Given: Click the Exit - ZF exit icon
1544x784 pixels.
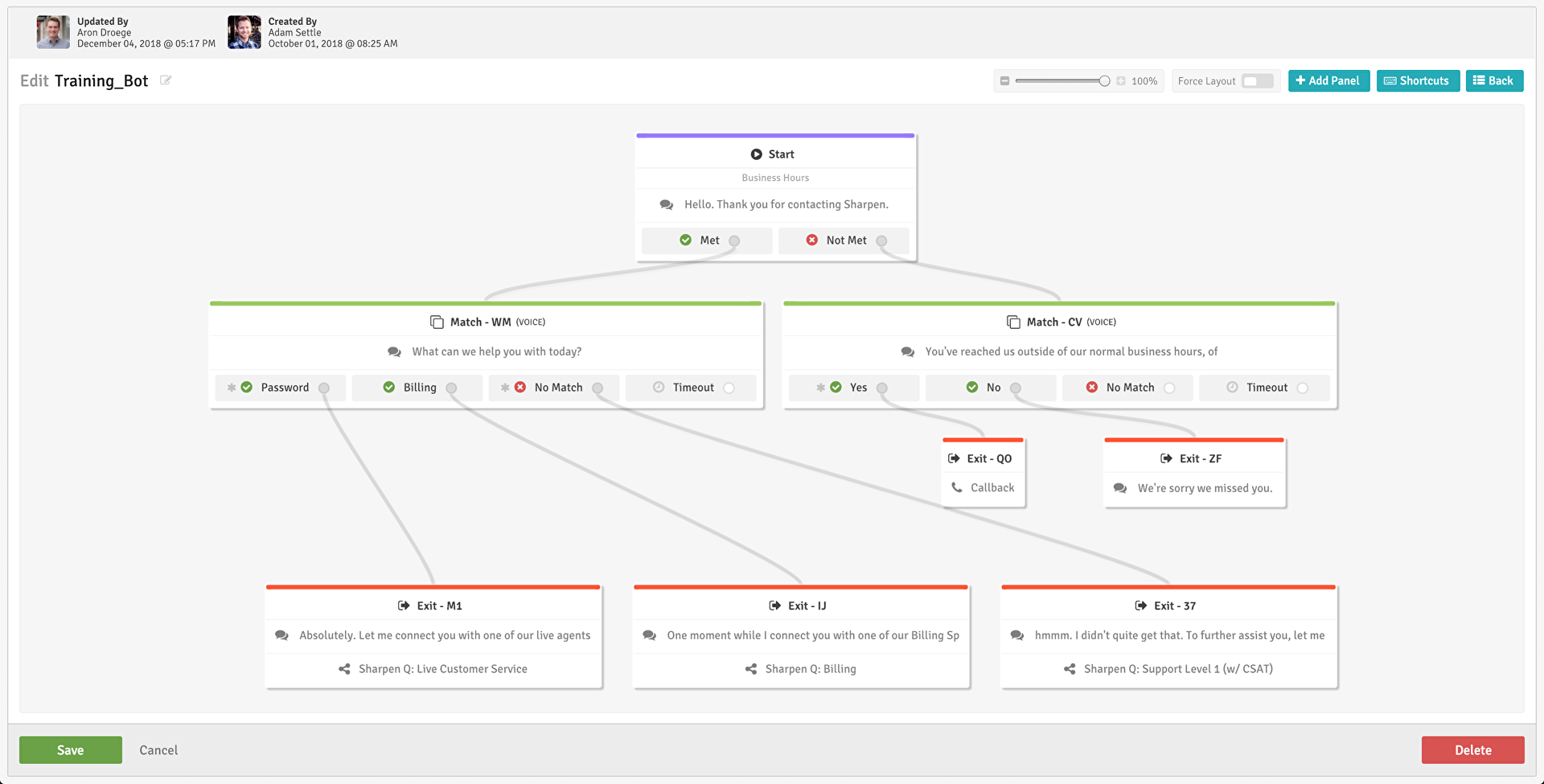Looking at the screenshot, I should [1166, 458].
